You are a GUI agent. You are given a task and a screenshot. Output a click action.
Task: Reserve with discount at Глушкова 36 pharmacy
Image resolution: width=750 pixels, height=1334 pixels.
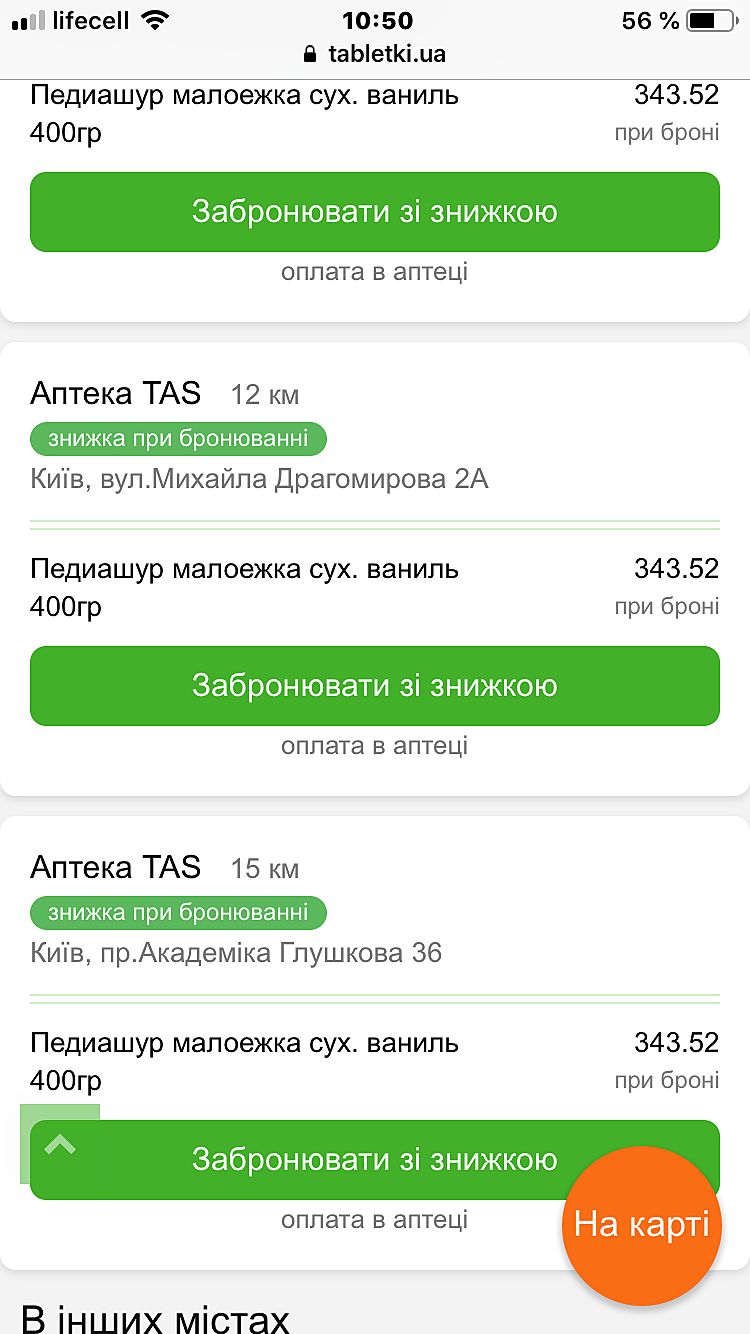(x=375, y=1160)
